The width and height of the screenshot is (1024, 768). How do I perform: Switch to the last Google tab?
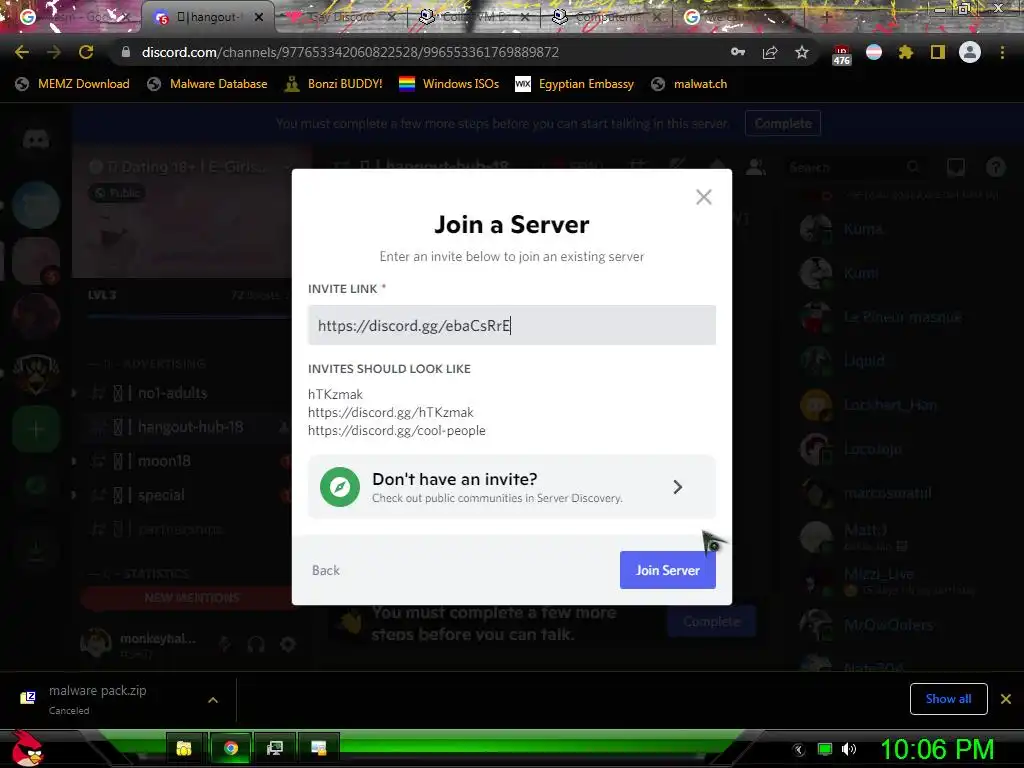point(738,17)
